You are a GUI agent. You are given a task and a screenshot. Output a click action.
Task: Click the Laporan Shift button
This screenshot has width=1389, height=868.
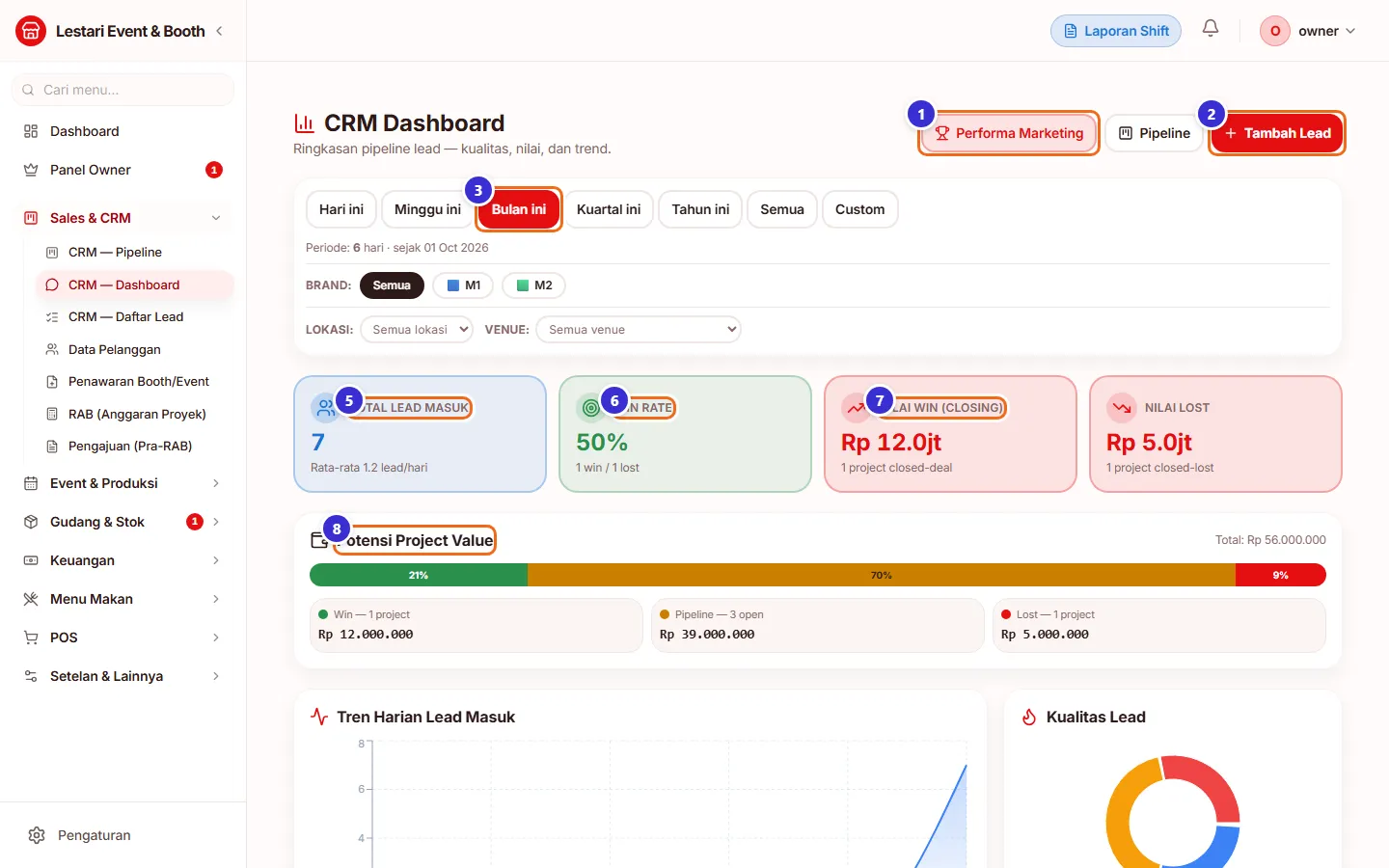[1116, 31]
